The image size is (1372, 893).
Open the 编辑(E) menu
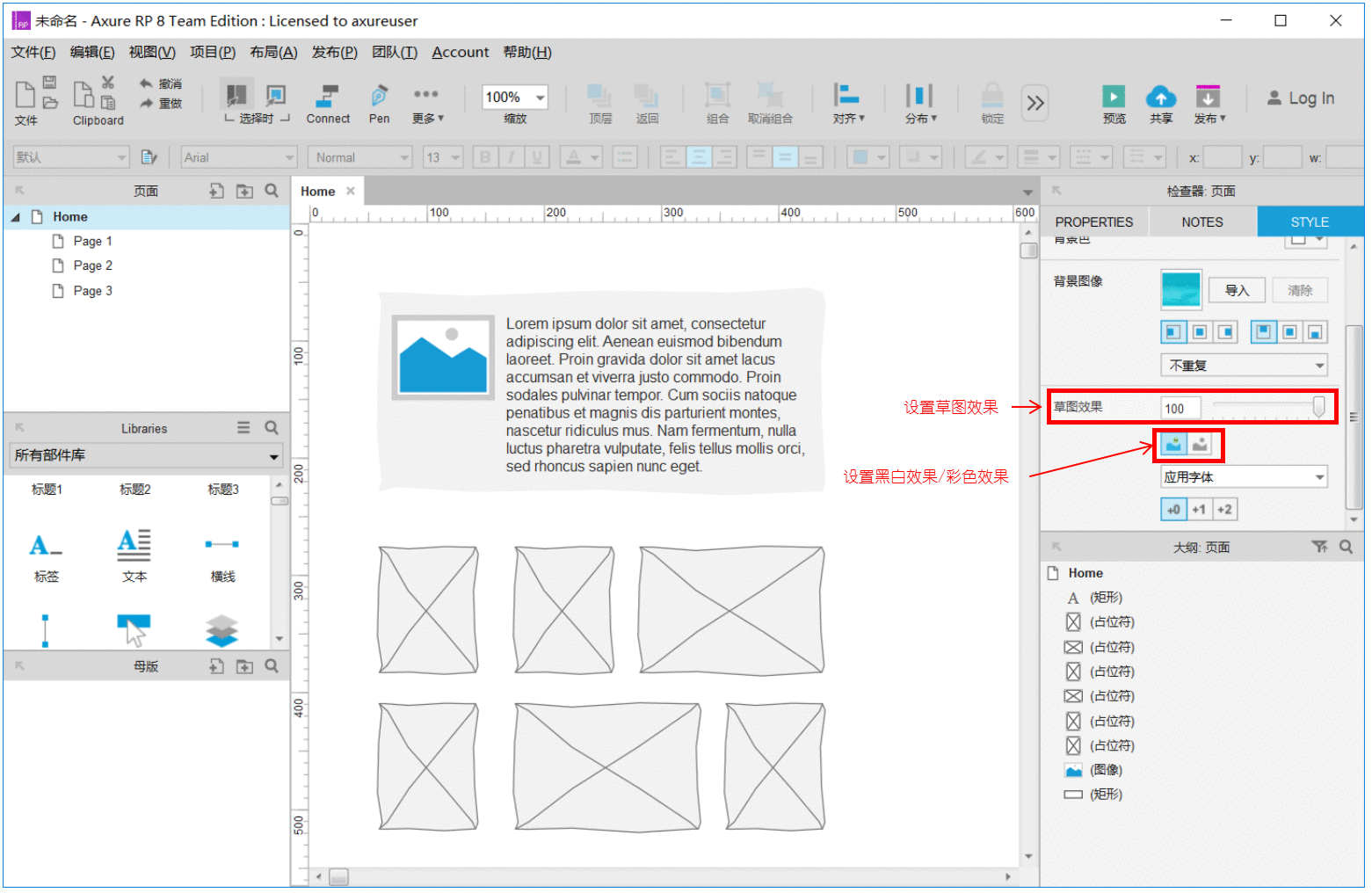92,52
